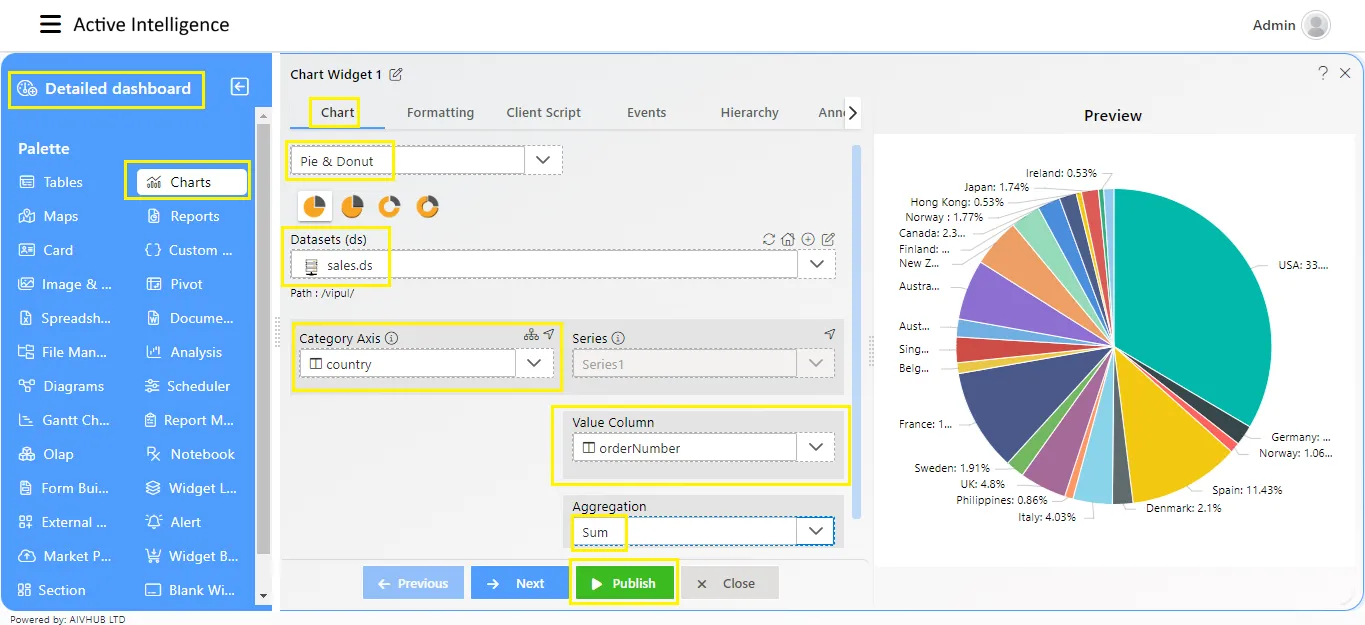Select the thick donut chart style
Screen dimensions: 1365x625
click(x=427, y=206)
